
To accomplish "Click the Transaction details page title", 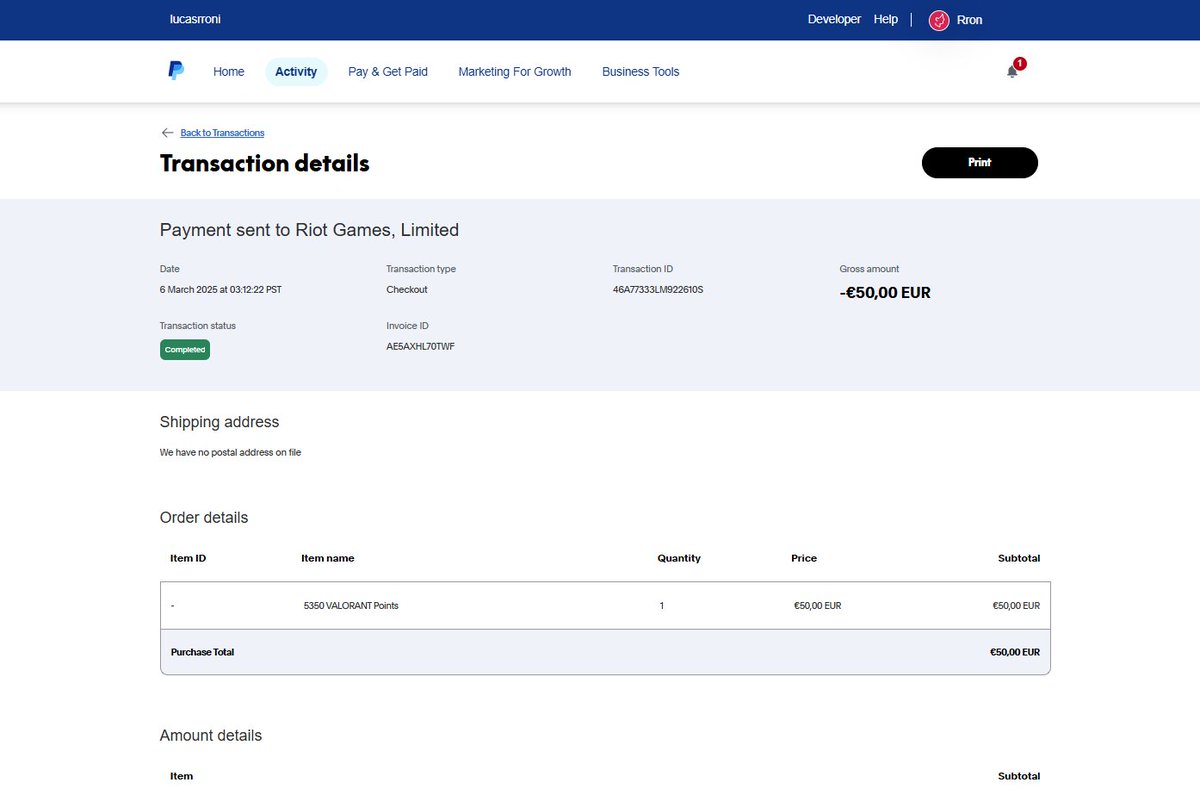I will point(265,163).
